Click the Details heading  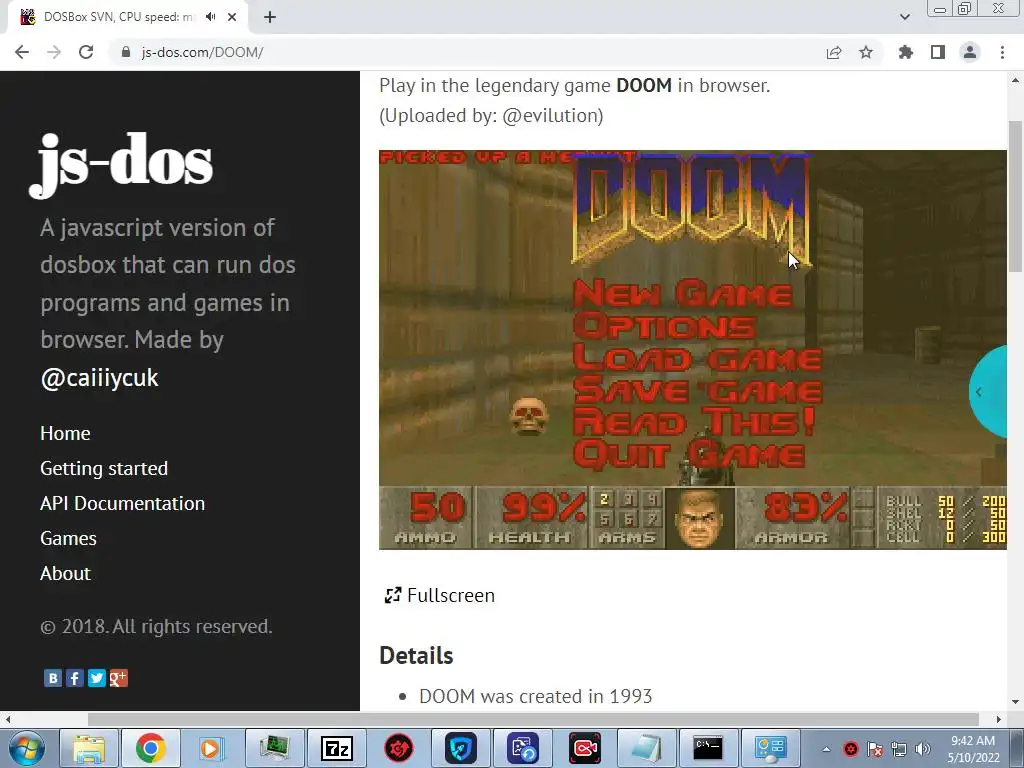(x=416, y=655)
